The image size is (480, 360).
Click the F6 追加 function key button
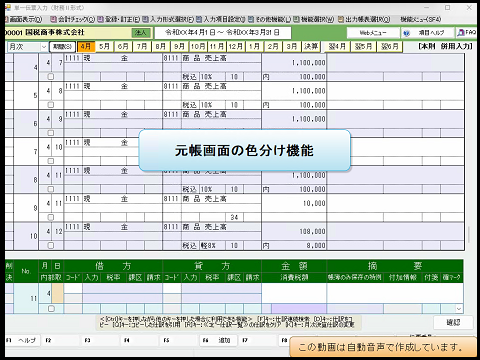(x=218, y=340)
